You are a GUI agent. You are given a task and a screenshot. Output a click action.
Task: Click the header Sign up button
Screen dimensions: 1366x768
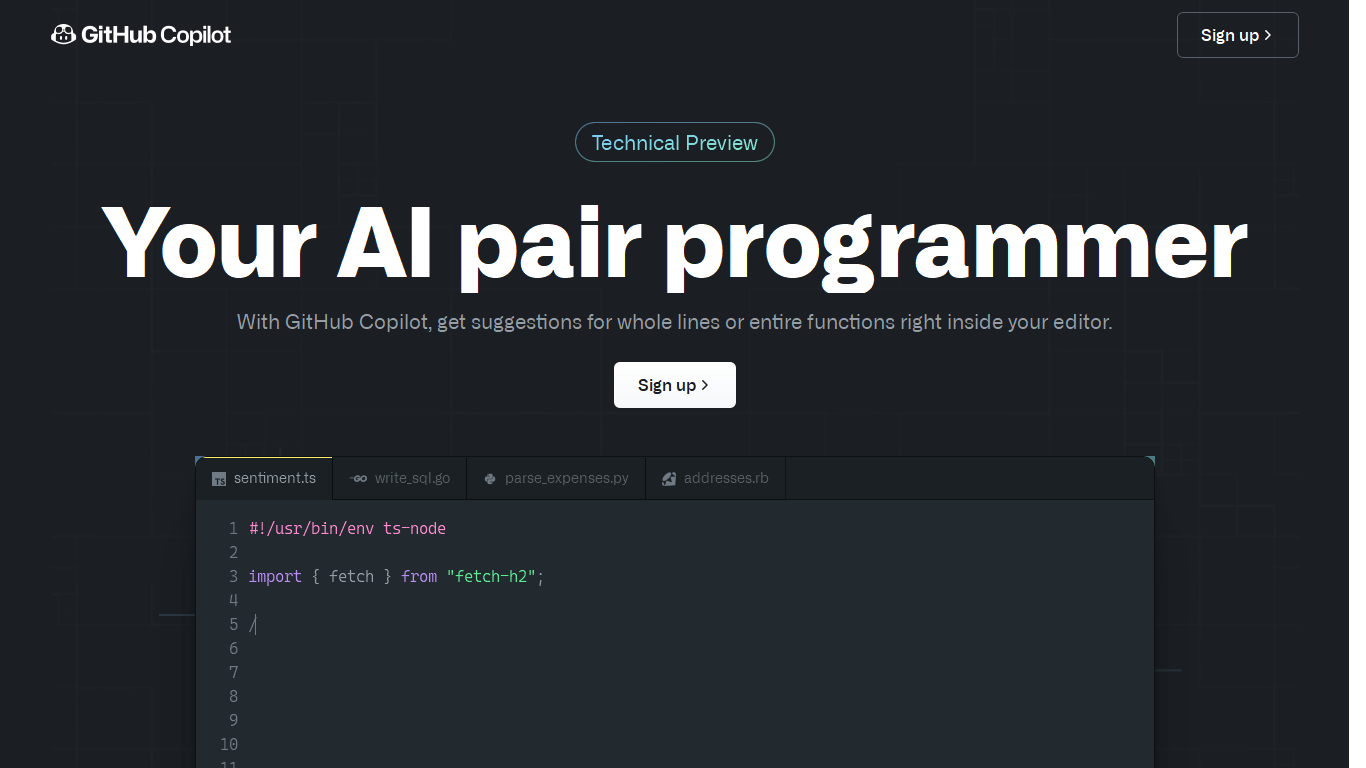coord(1237,35)
